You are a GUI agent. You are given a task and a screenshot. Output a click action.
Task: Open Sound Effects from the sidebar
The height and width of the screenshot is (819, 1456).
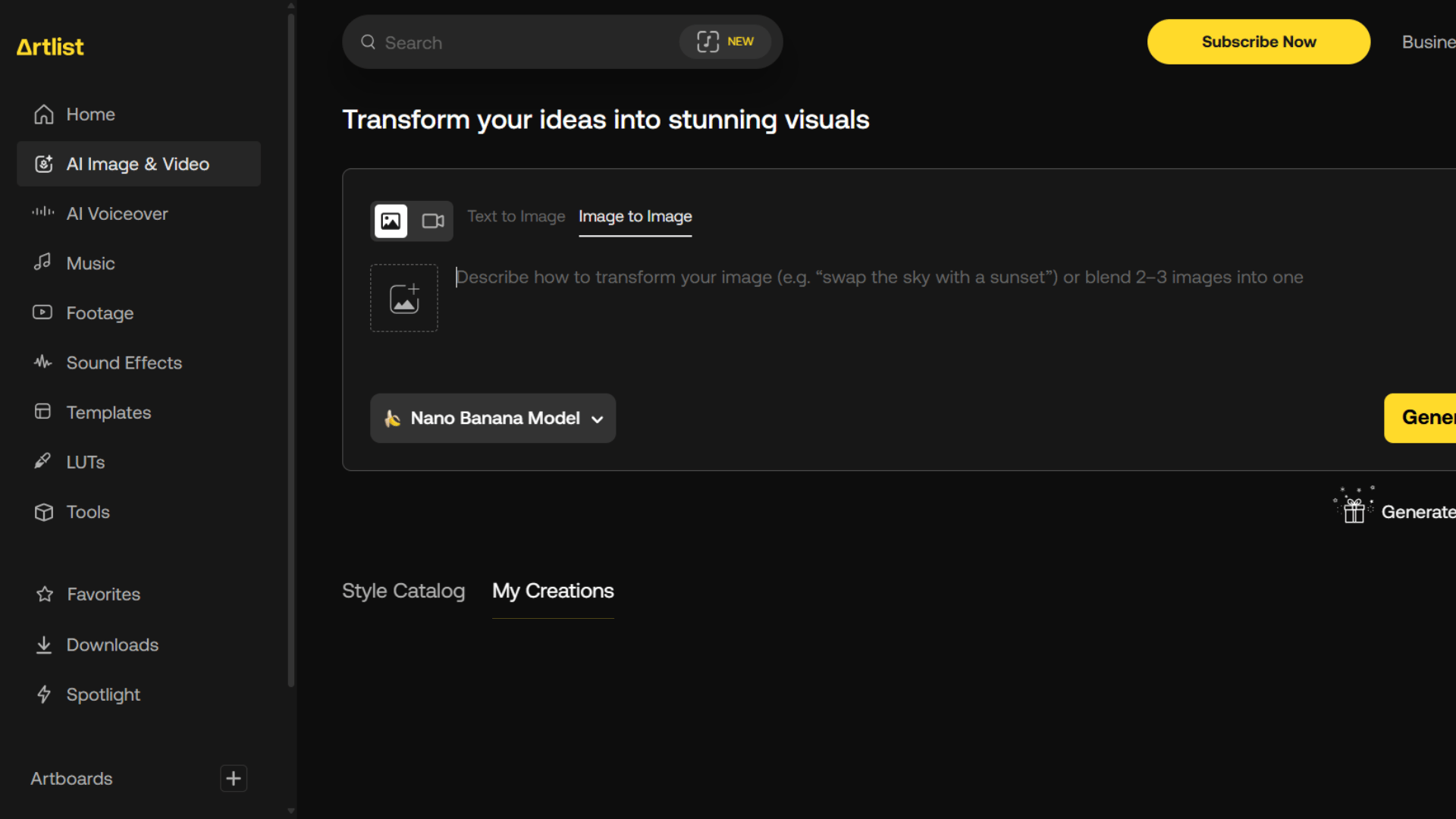pyautogui.click(x=124, y=362)
